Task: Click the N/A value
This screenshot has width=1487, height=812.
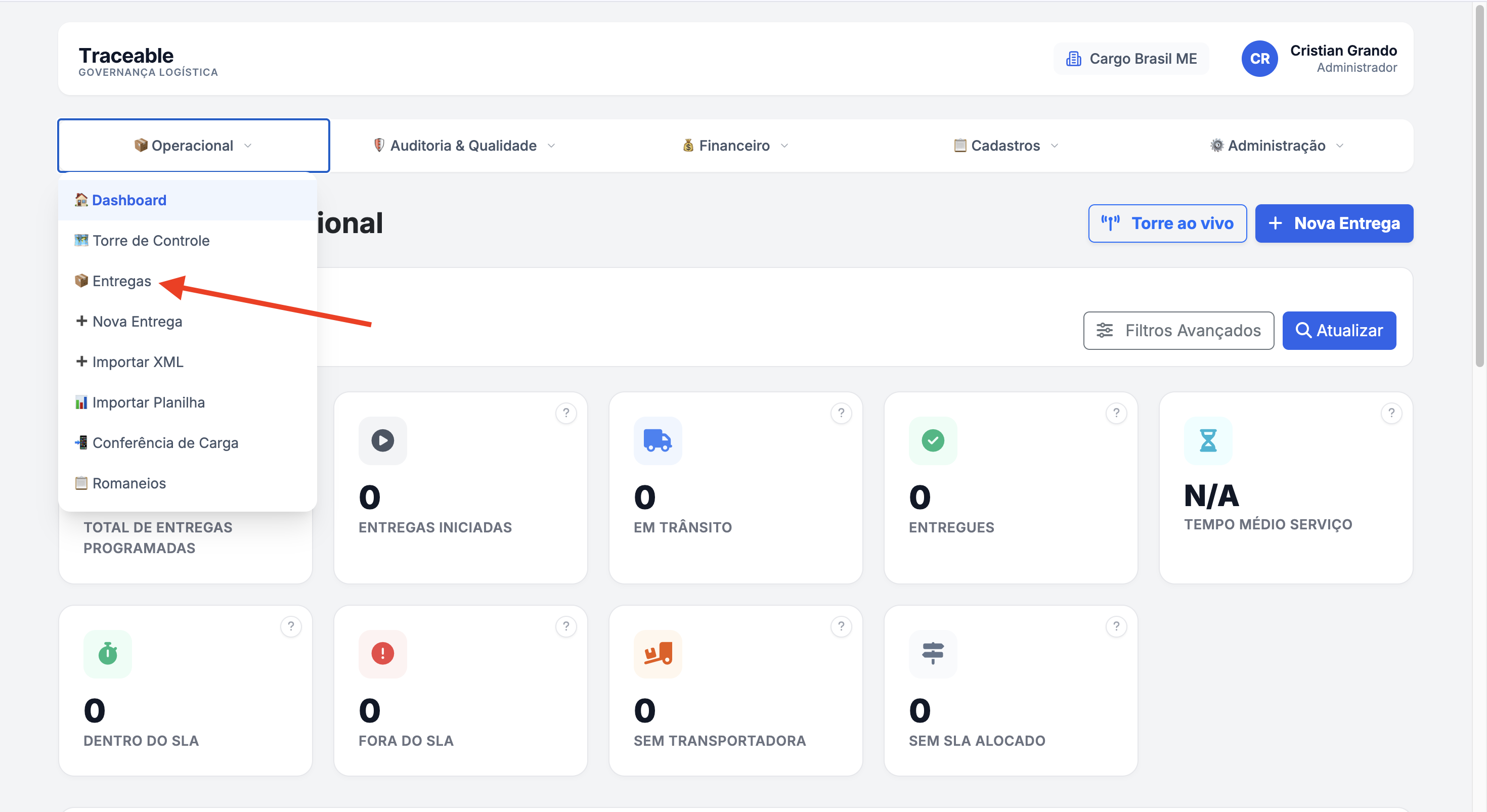Action: click(1212, 495)
